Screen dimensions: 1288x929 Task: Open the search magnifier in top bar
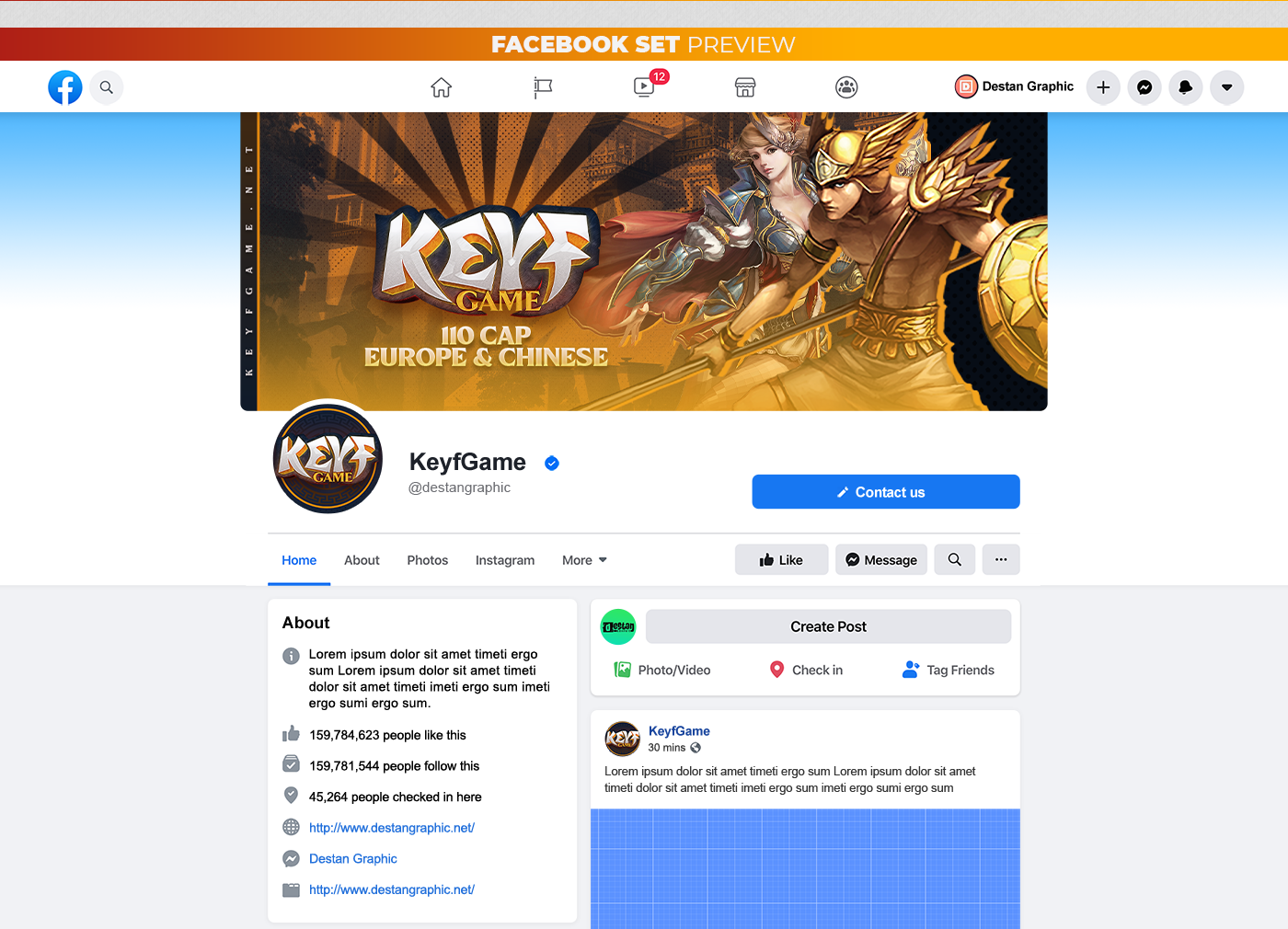pyautogui.click(x=107, y=87)
